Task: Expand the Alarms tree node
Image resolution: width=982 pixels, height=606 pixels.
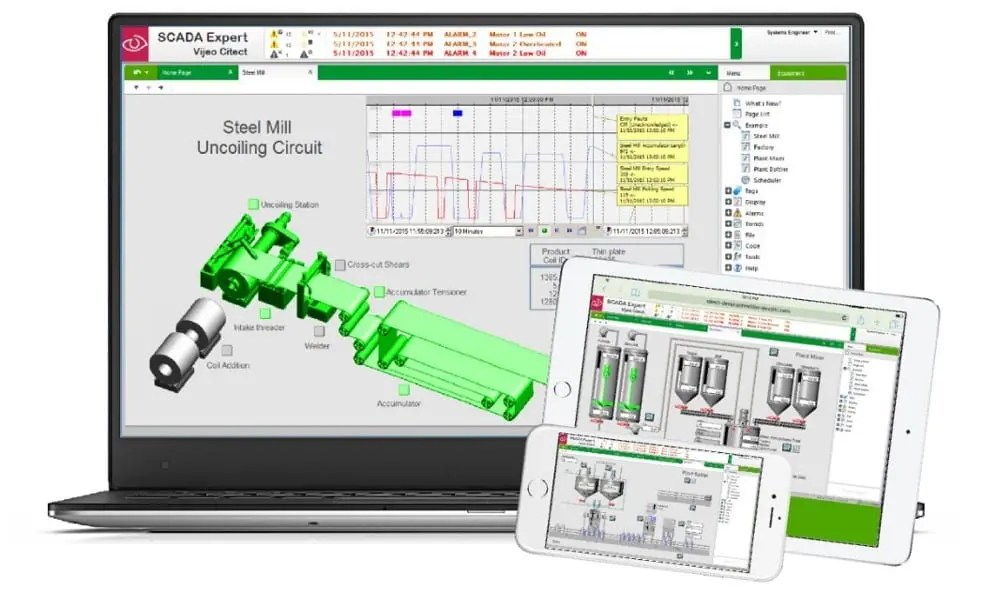Action: [x=728, y=213]
